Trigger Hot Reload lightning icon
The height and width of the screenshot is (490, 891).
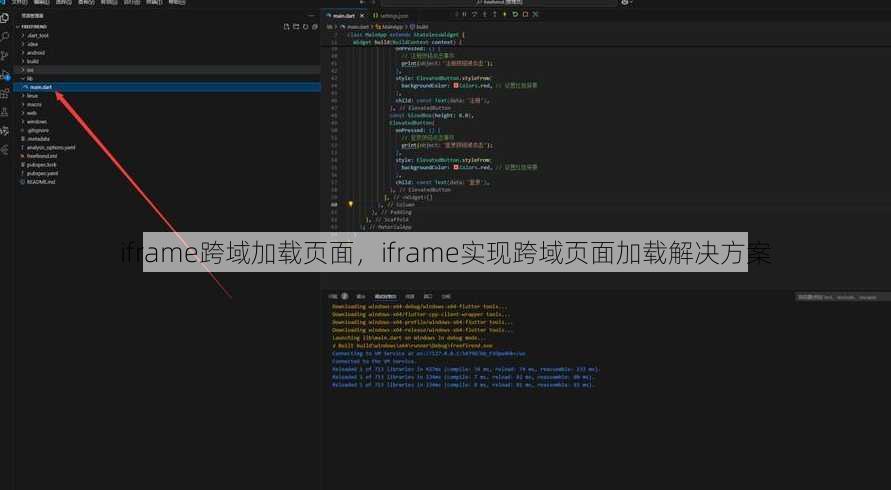tap(505, 14)
